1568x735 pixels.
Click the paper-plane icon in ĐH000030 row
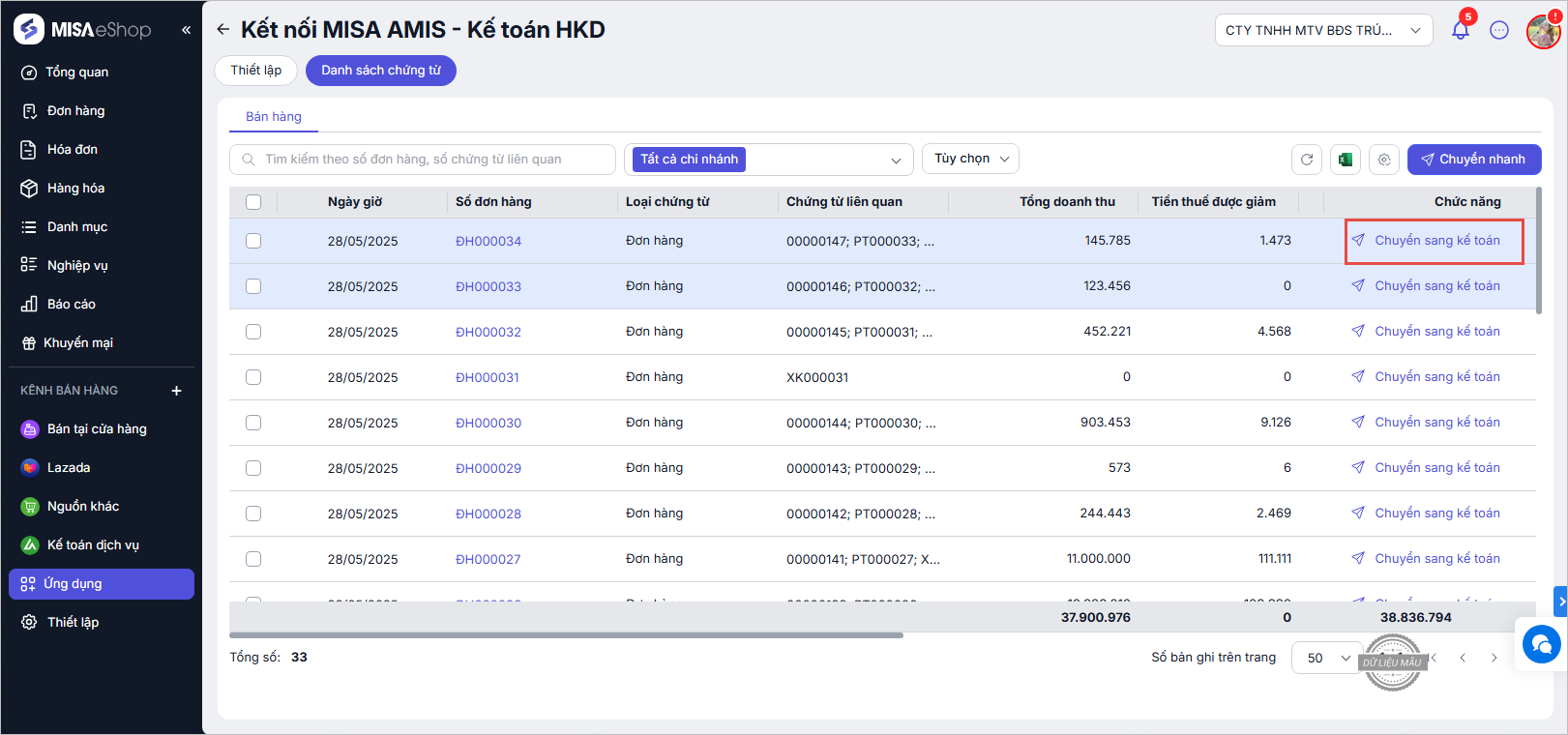tap(1358, 422)
